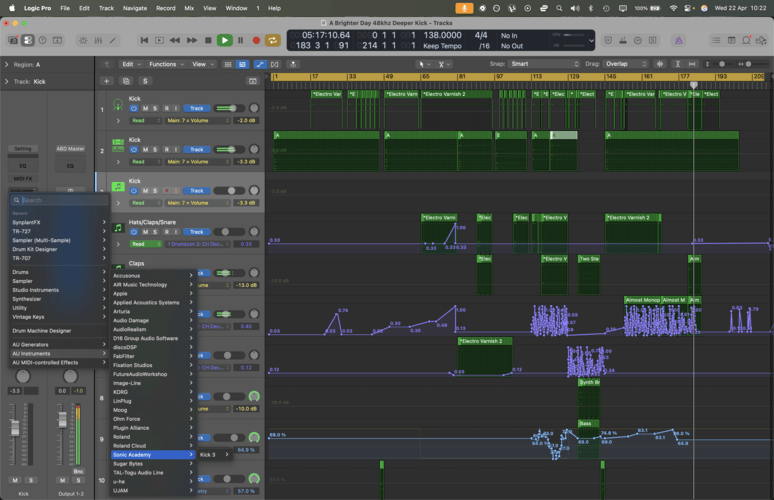Click the Add Track plus button
Viewport: 774px width, 500px height.
[106, 80]
